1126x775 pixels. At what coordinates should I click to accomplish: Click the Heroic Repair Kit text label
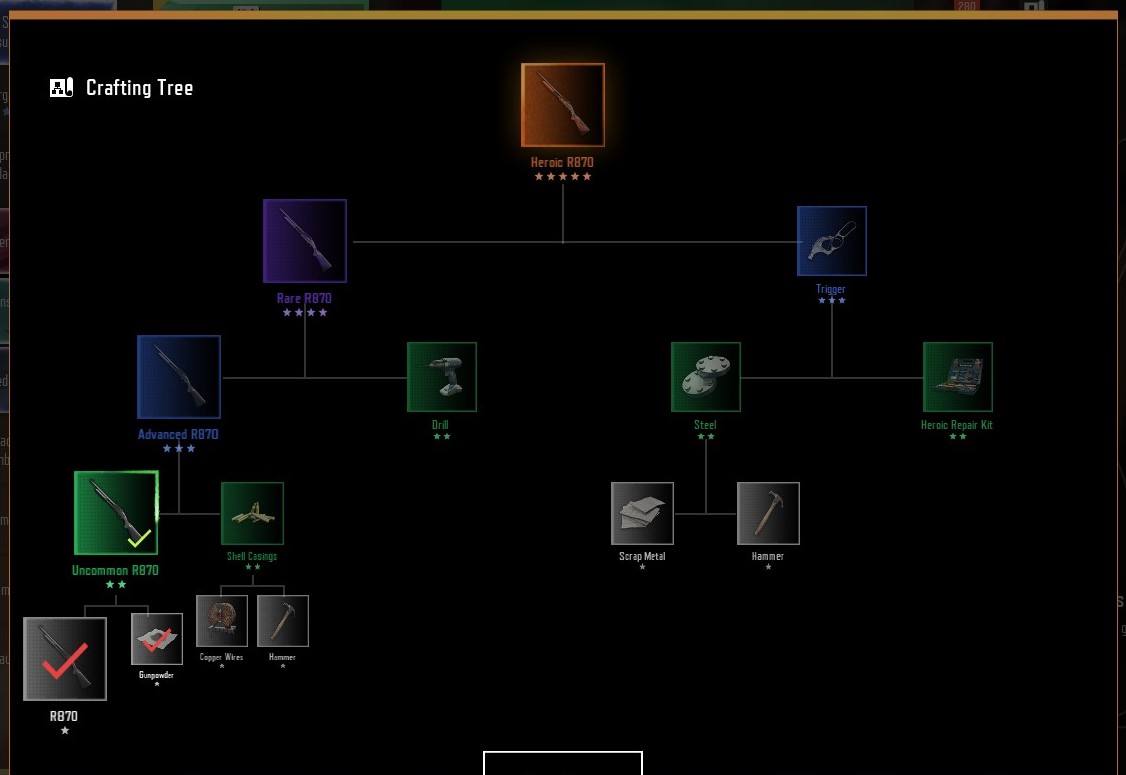click(957, 425)
